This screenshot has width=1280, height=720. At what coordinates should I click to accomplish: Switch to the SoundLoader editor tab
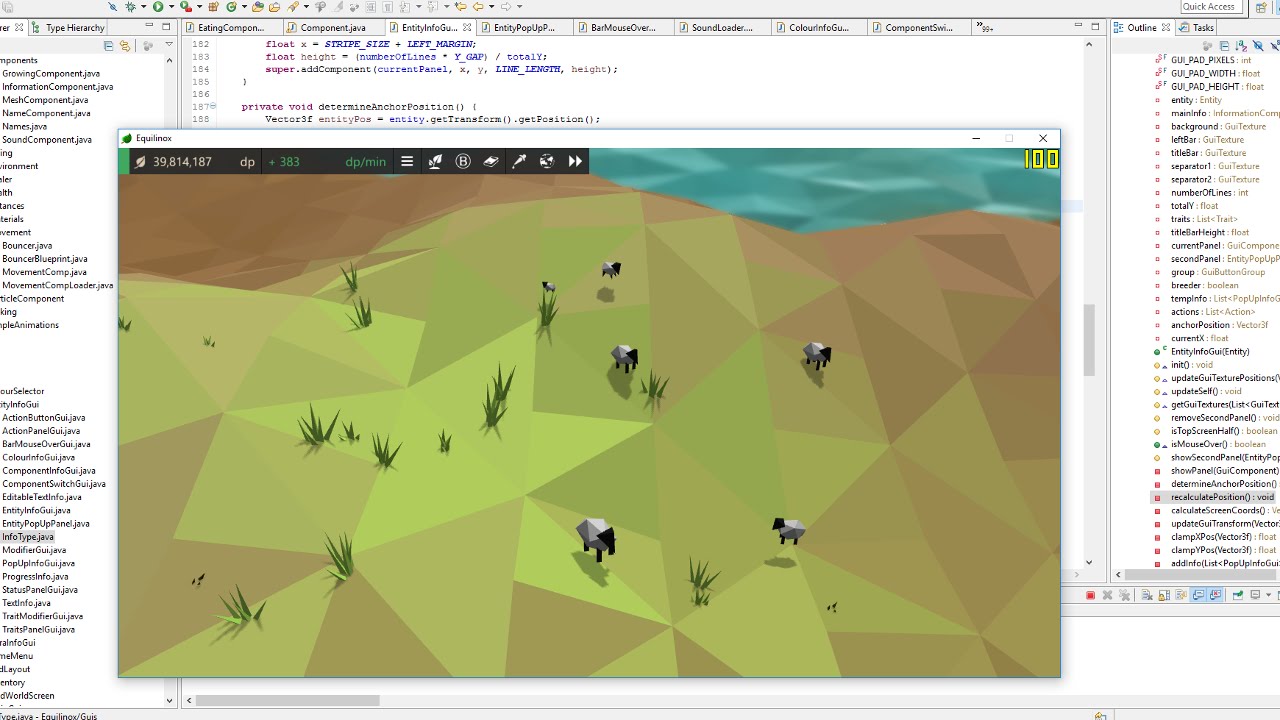722,28
